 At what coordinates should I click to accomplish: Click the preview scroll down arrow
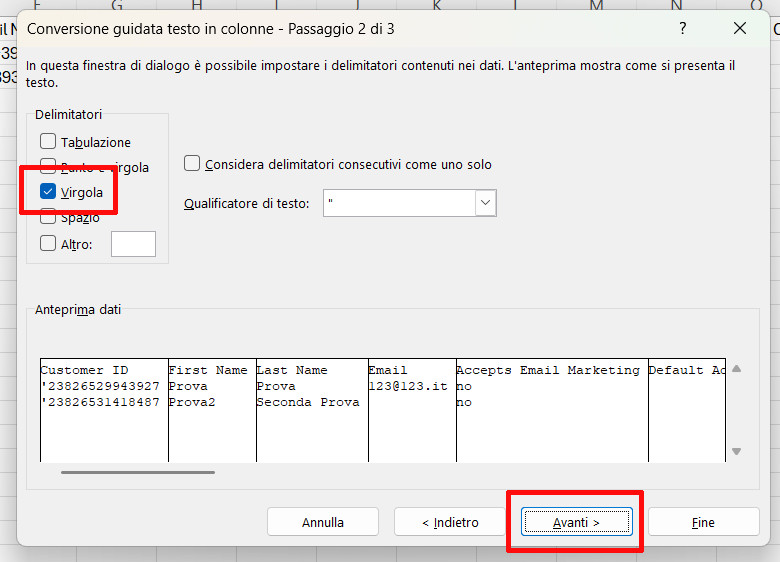pyautogui.click(x=737, y=452)
